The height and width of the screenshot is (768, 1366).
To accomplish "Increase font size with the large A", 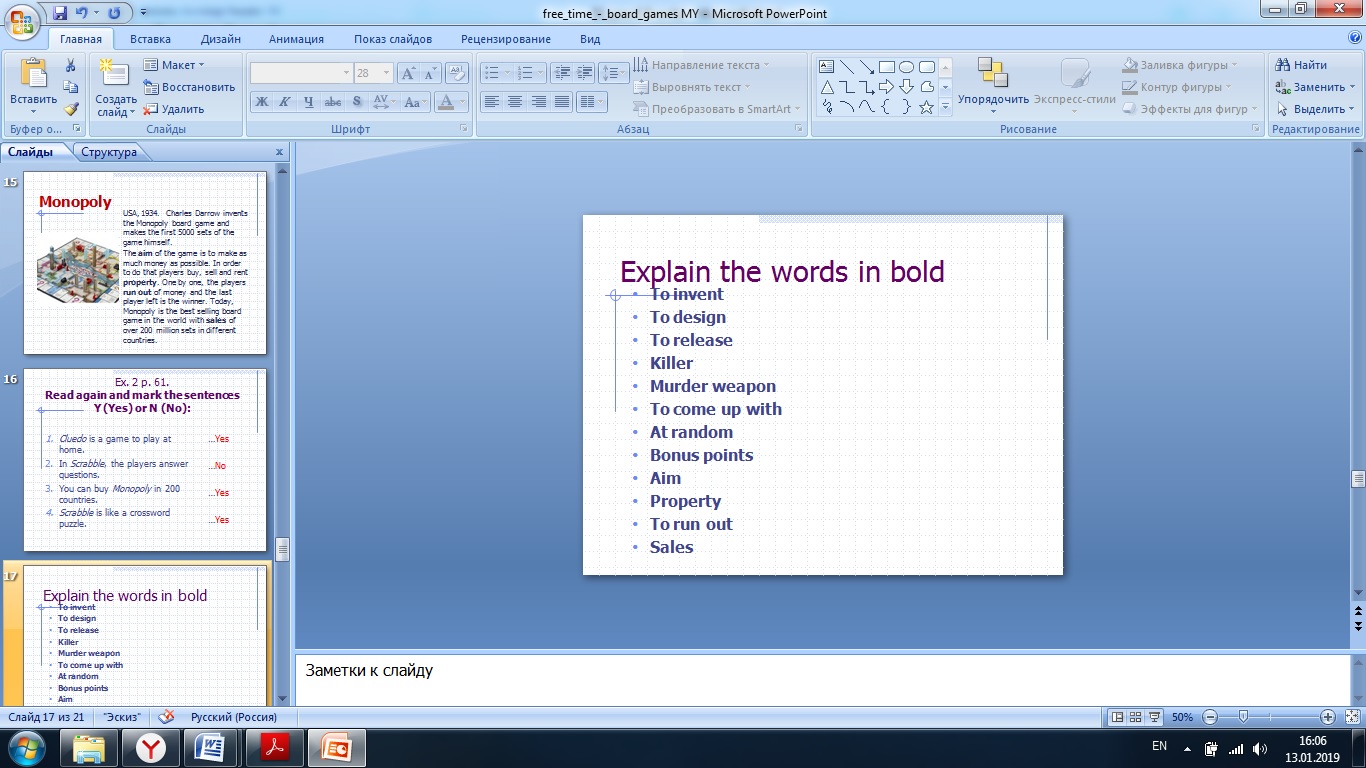I will pyautogui.click(x=407, y=73).
